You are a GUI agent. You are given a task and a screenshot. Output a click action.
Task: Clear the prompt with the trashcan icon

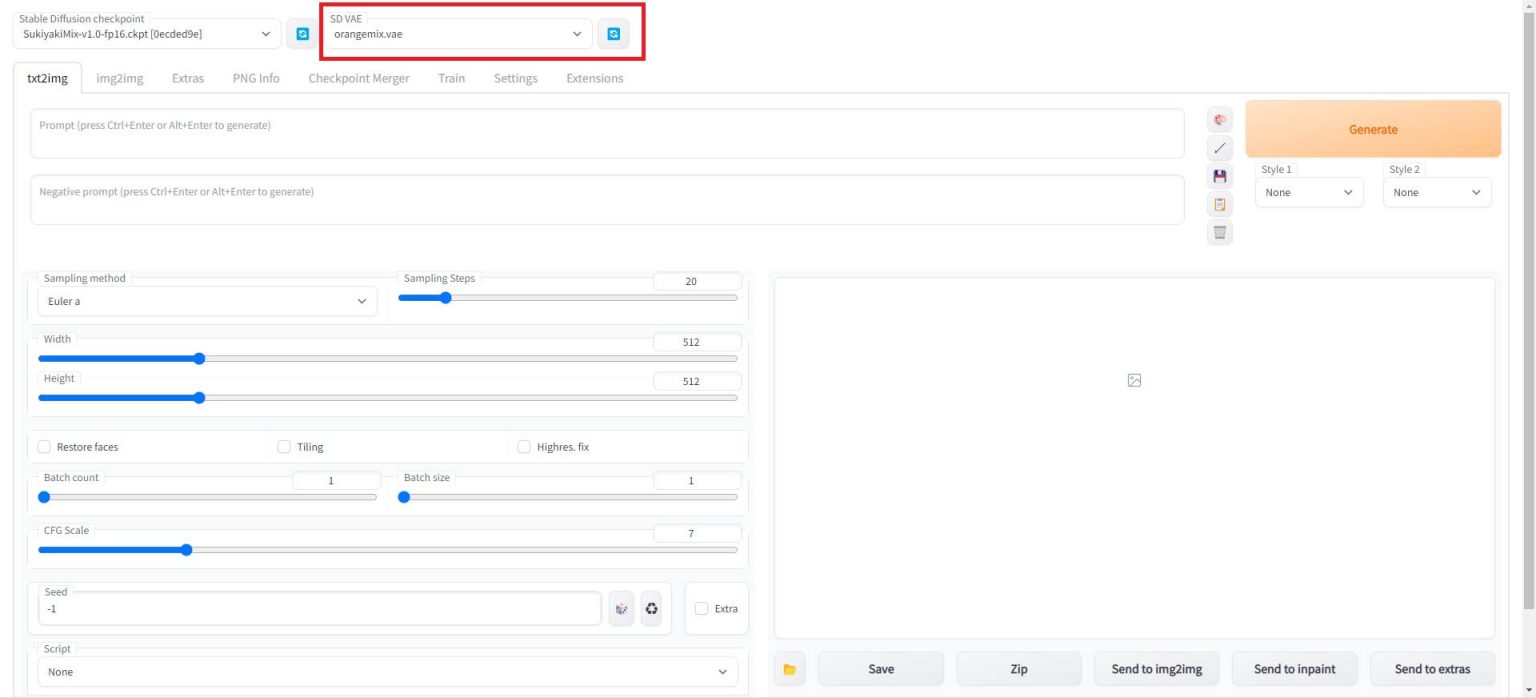point(1219,232)
